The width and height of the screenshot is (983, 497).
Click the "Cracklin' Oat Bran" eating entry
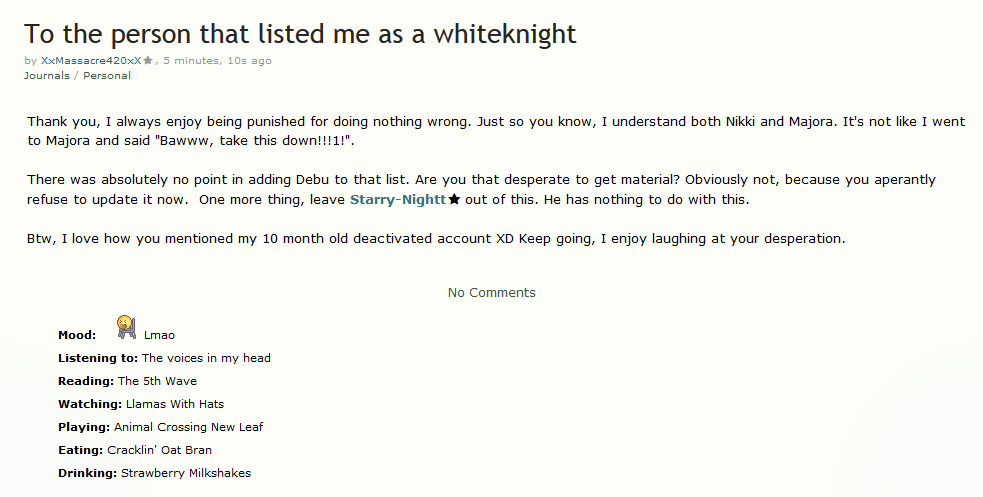(159, 450)
